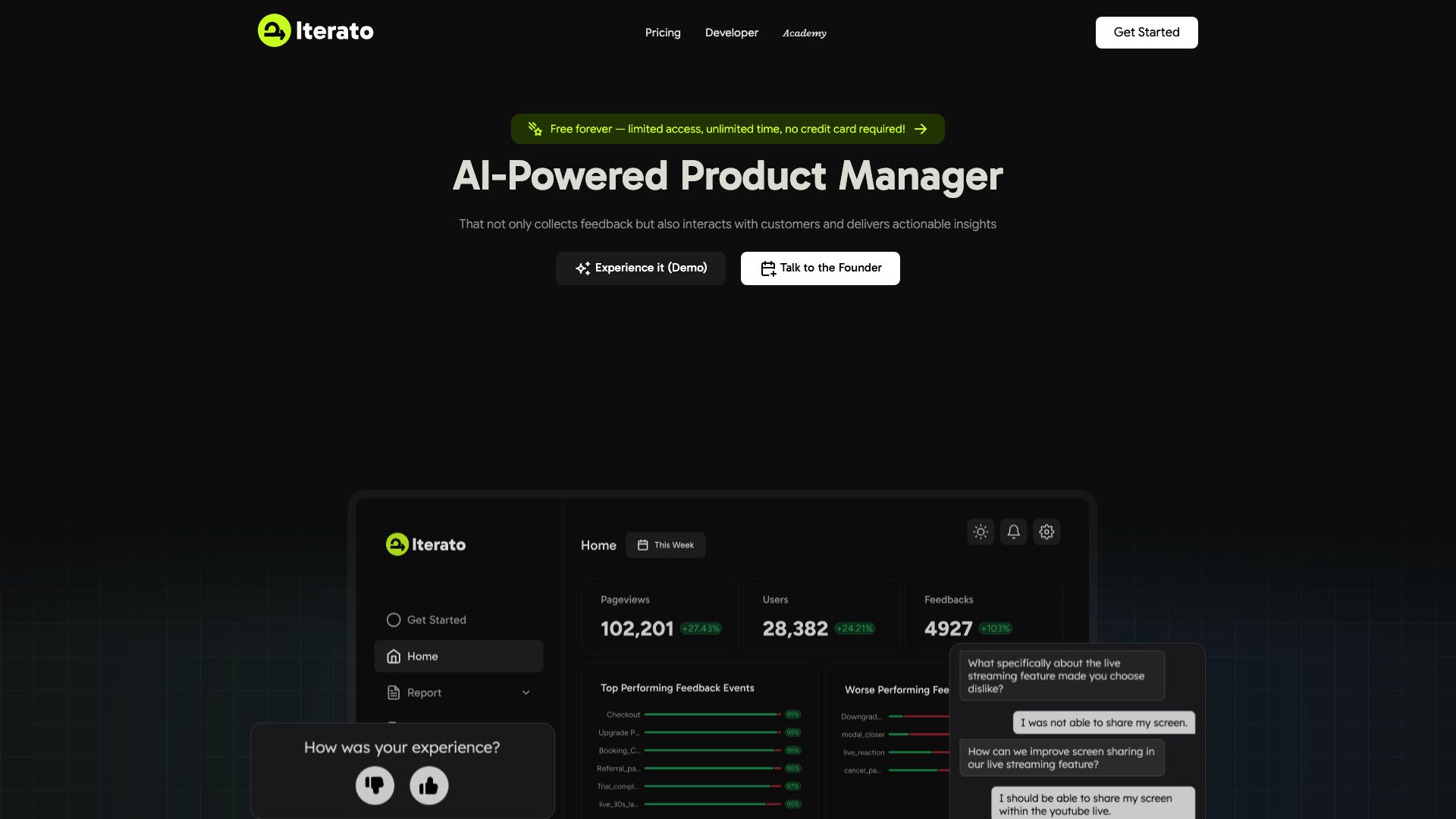Select the Academy navigation link
The width and height of the screenshot is (1456, 819).
[x=804, y=33]
